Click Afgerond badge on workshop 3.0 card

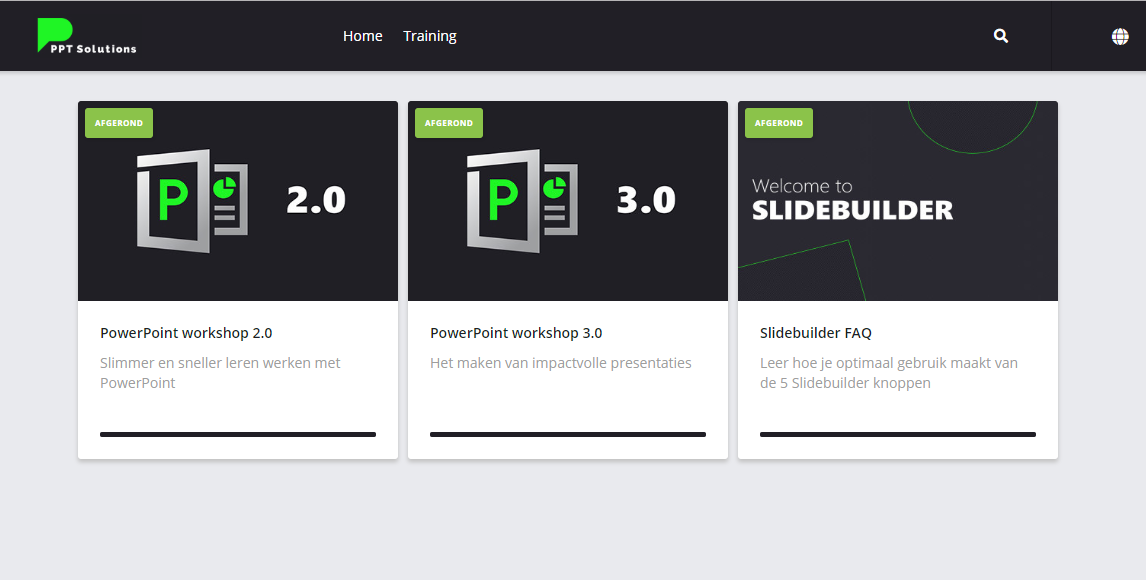pyautogui.click(x=449, y=123)
